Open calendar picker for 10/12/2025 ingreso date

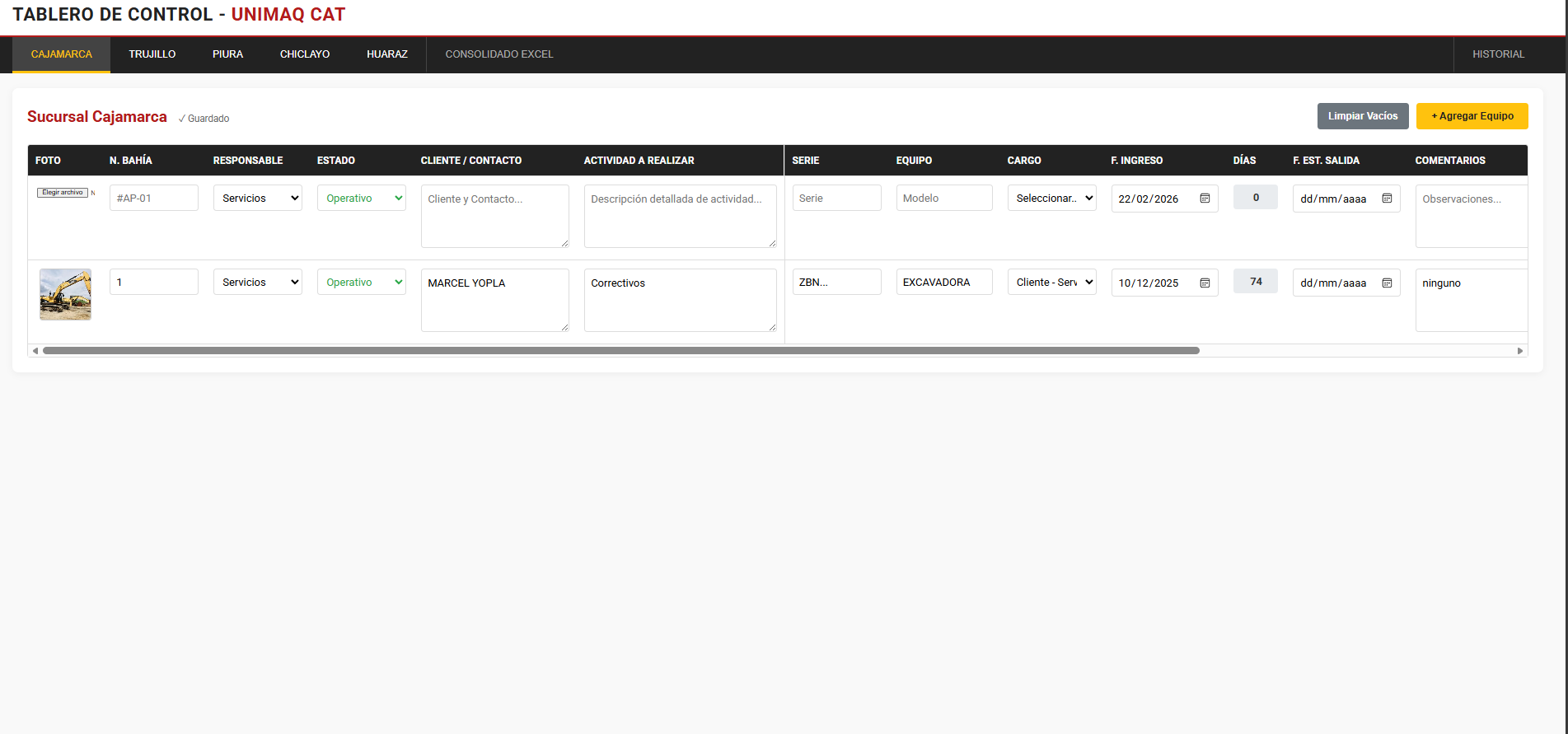click(1205, 283)
